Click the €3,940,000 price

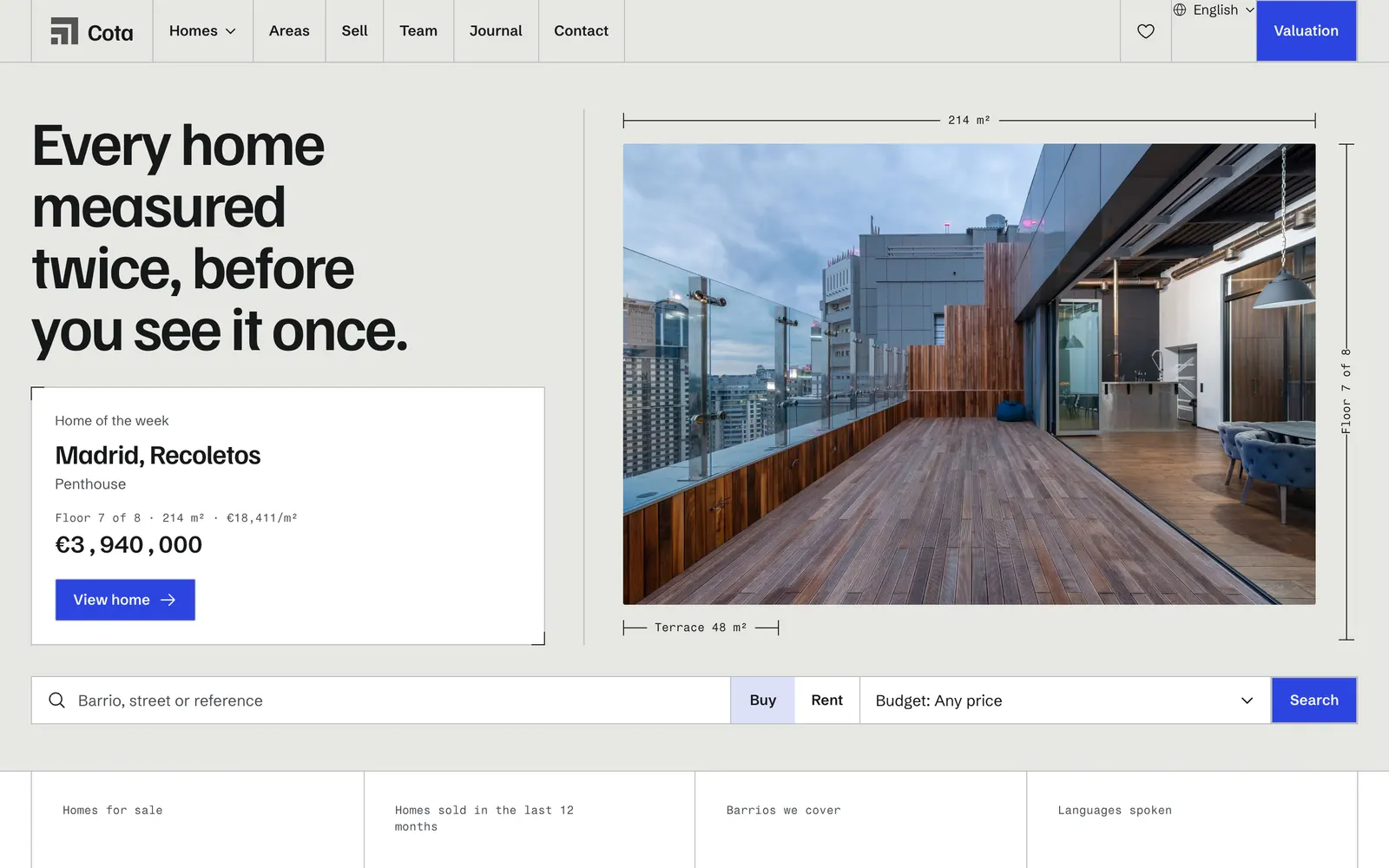[x=128, y=545]
